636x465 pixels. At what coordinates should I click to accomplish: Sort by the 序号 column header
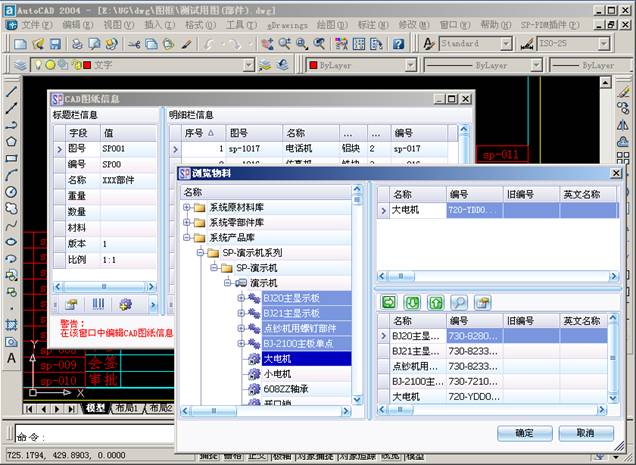point(203,133)
